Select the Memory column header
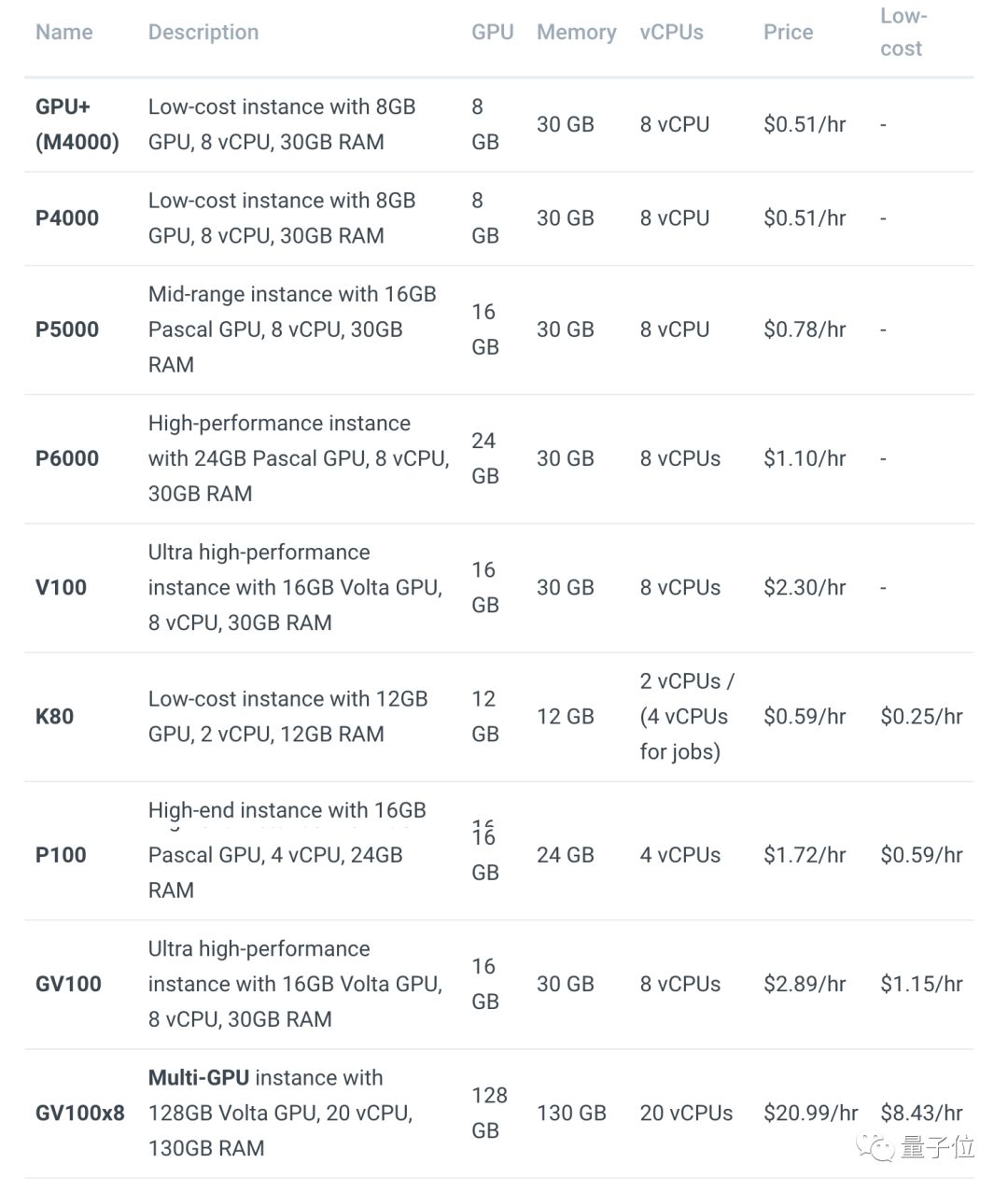Screen dimensions: 1008x1191 click(576, 32)
